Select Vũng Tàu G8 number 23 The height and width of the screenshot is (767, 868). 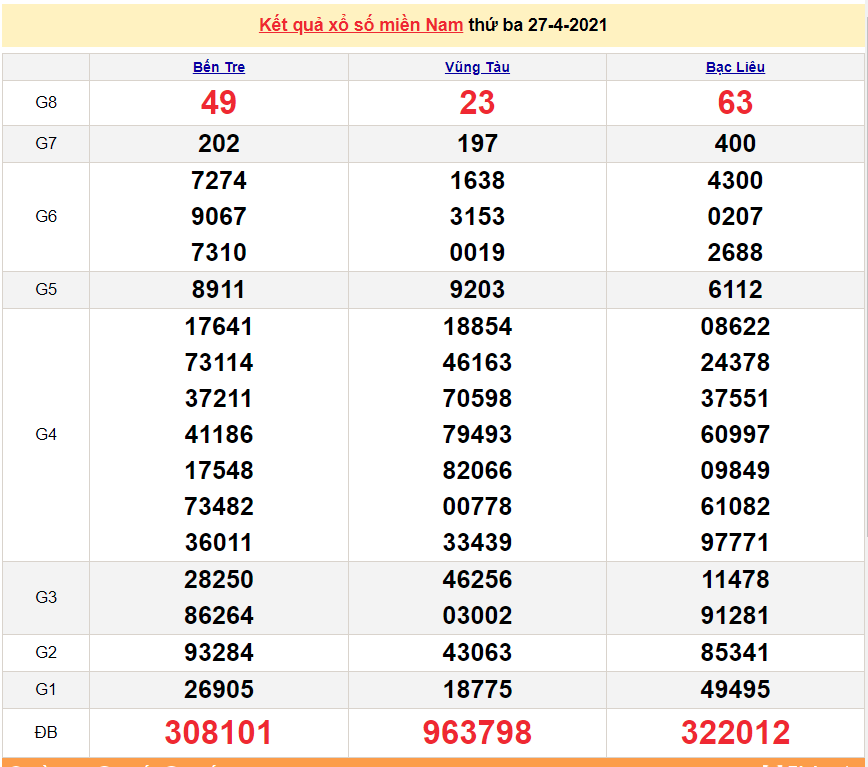(477, 102)
